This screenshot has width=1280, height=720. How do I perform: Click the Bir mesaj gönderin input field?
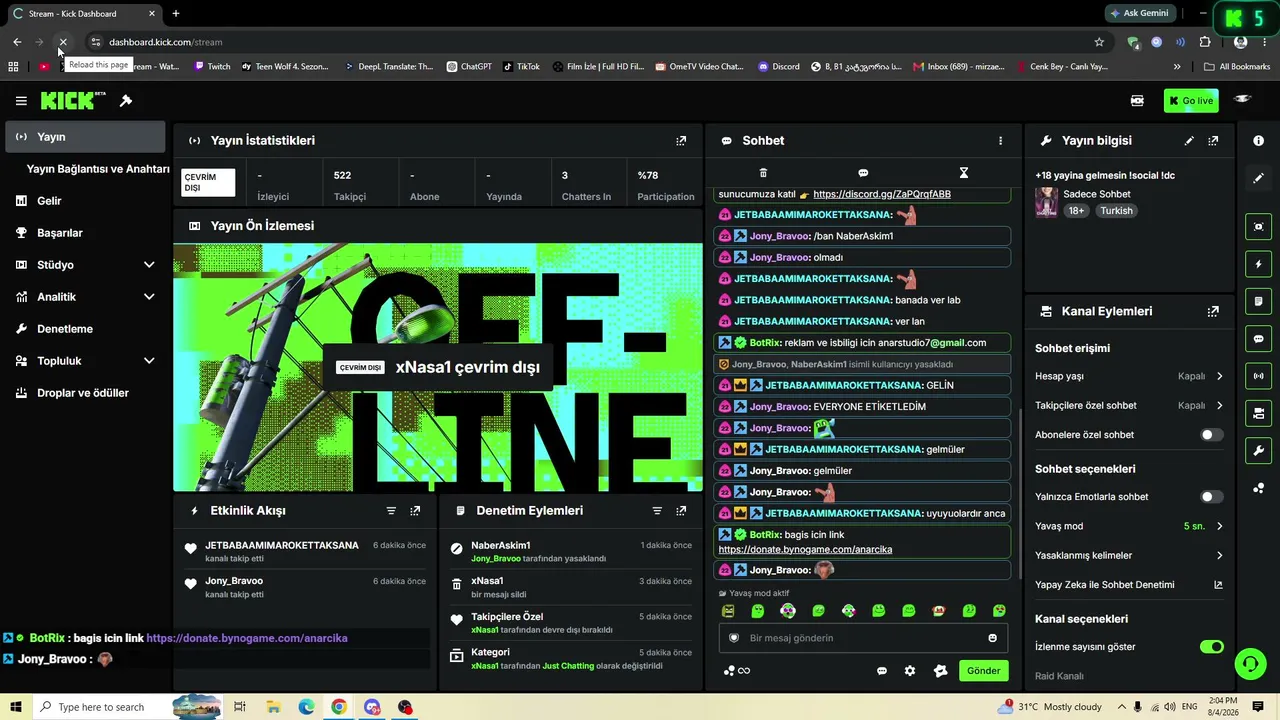coord(864,638)
